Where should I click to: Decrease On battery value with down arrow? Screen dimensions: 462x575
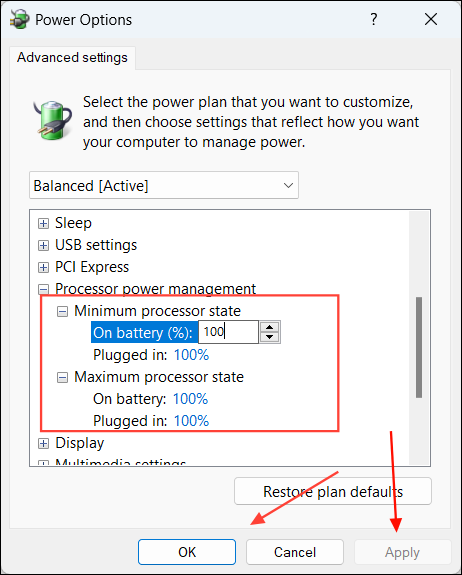270,337
